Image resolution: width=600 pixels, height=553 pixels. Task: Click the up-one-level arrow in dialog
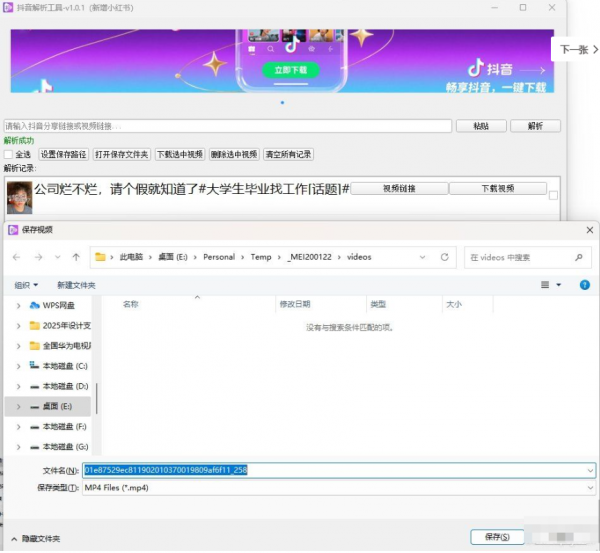[76, 257]
